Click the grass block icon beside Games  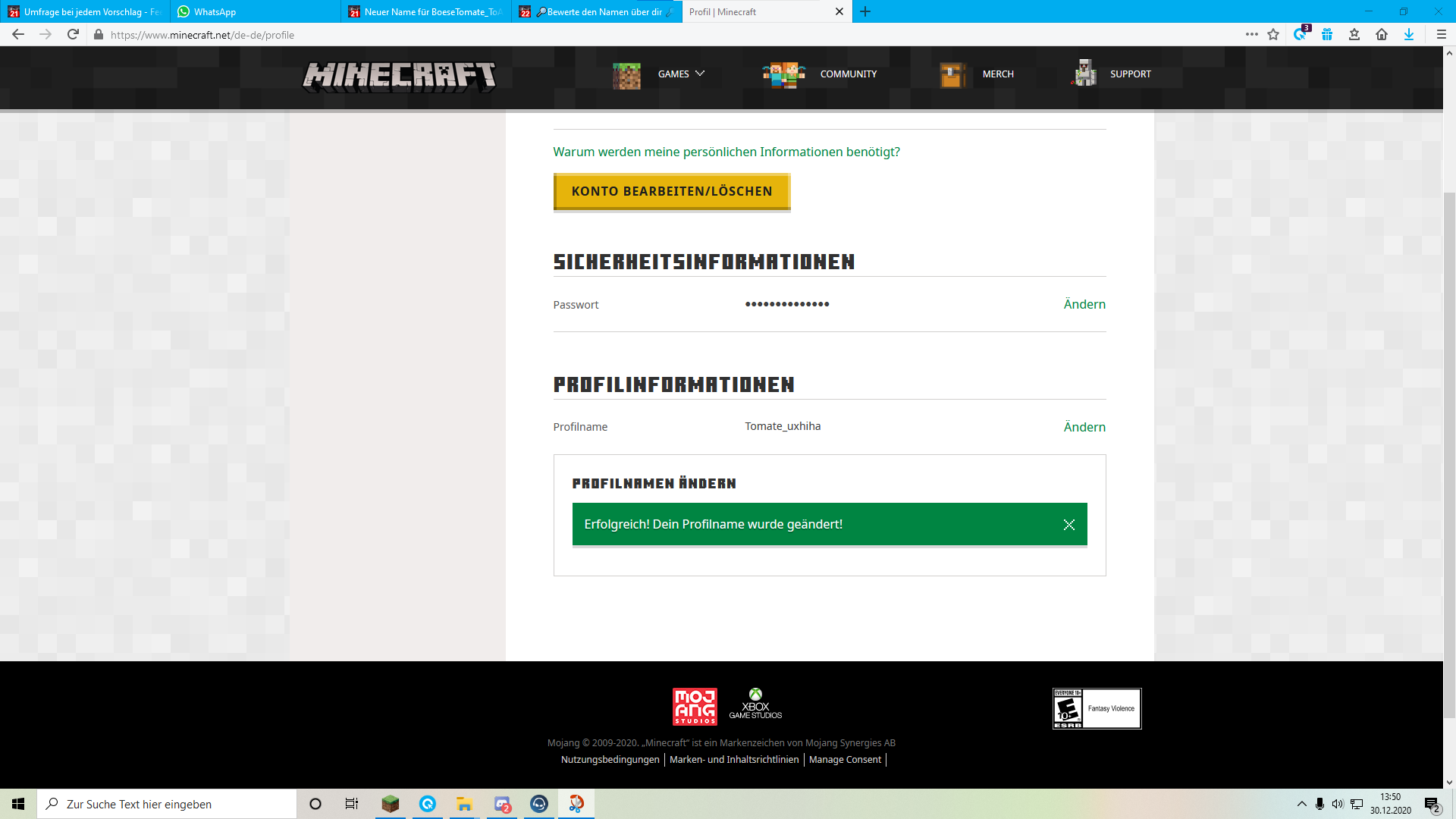coord(626,75)
